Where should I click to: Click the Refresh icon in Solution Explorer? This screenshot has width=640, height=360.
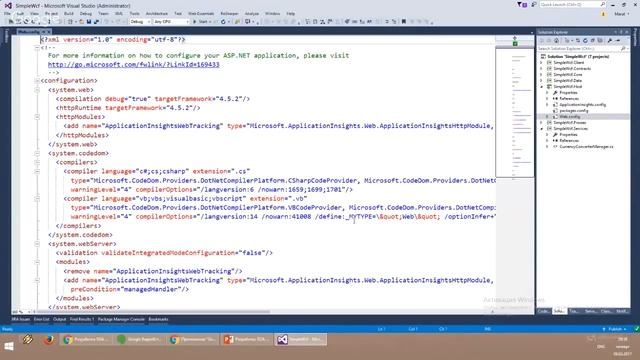click(x=585, y=40)
